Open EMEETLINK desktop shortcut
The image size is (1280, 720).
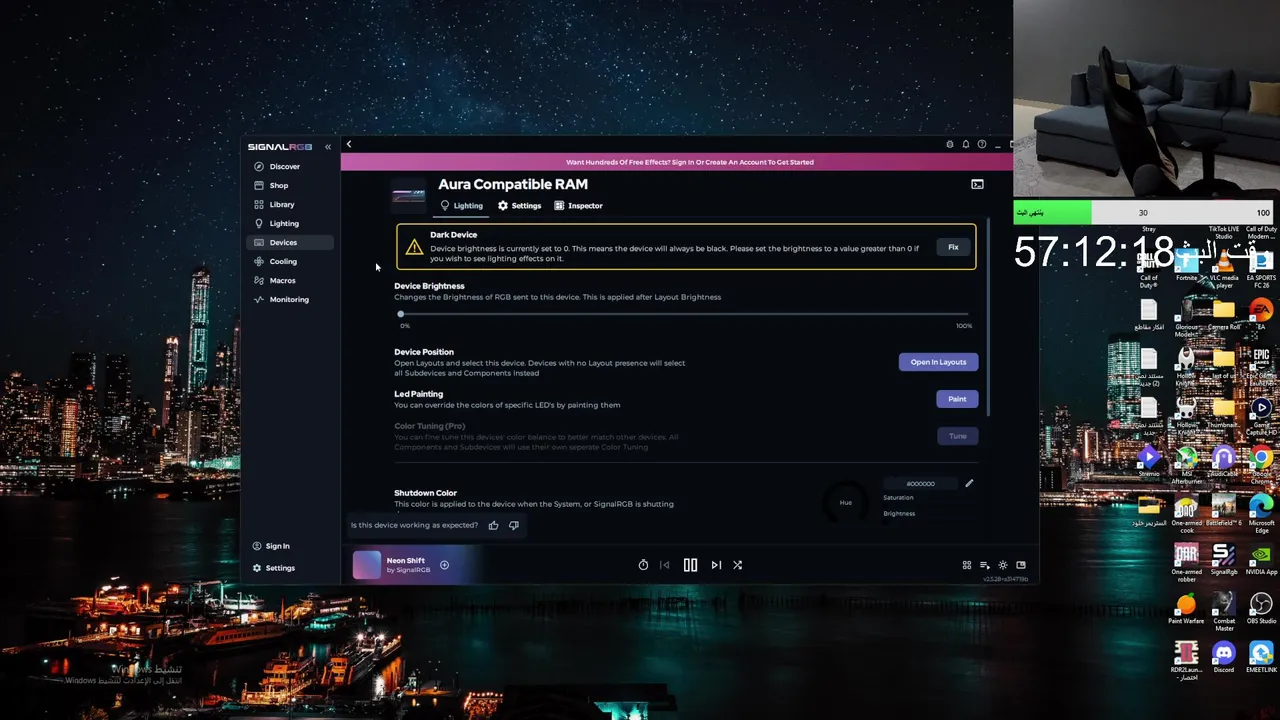1261,658
